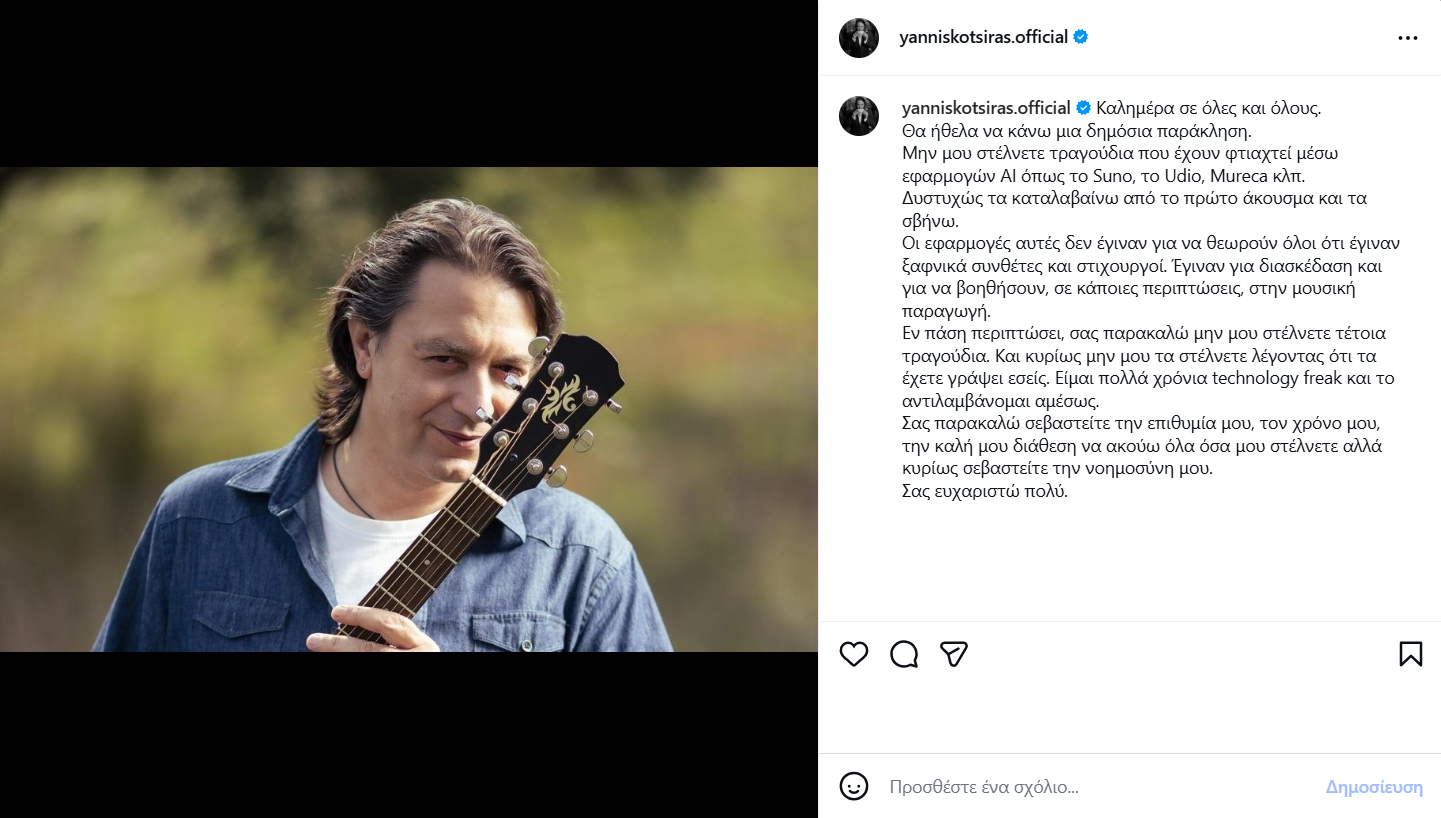The width and height of the screenshot is (1441, 818).
Task: Click the verified badge in the caption
Action: click(x=1083, y=108)
